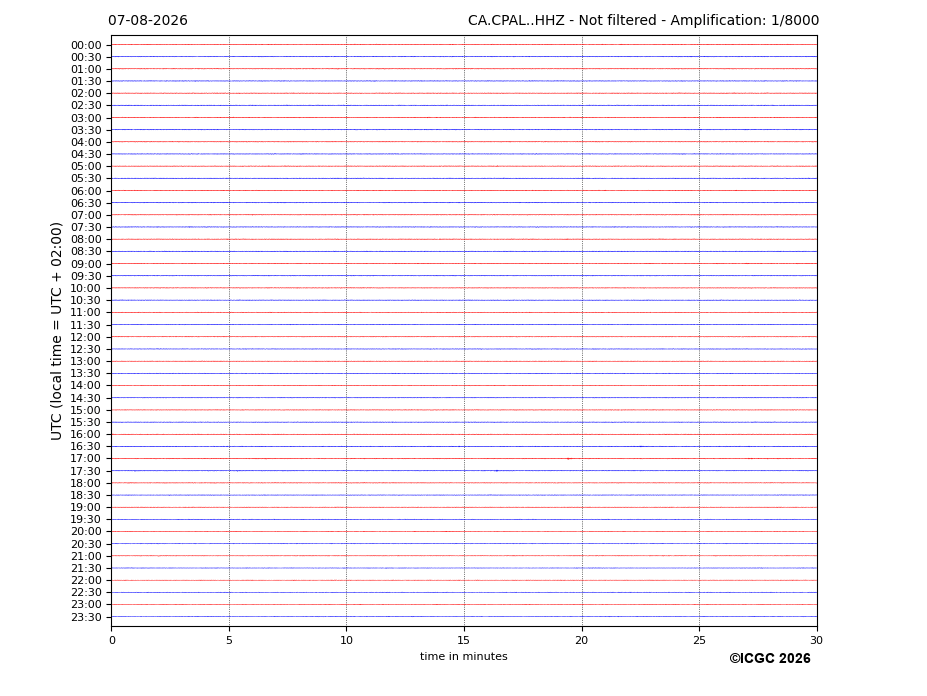Image resolution: width=927 pixels, height=696 pixels.
Task: Click the 04:30 time row label
Action: pos(86,154)
